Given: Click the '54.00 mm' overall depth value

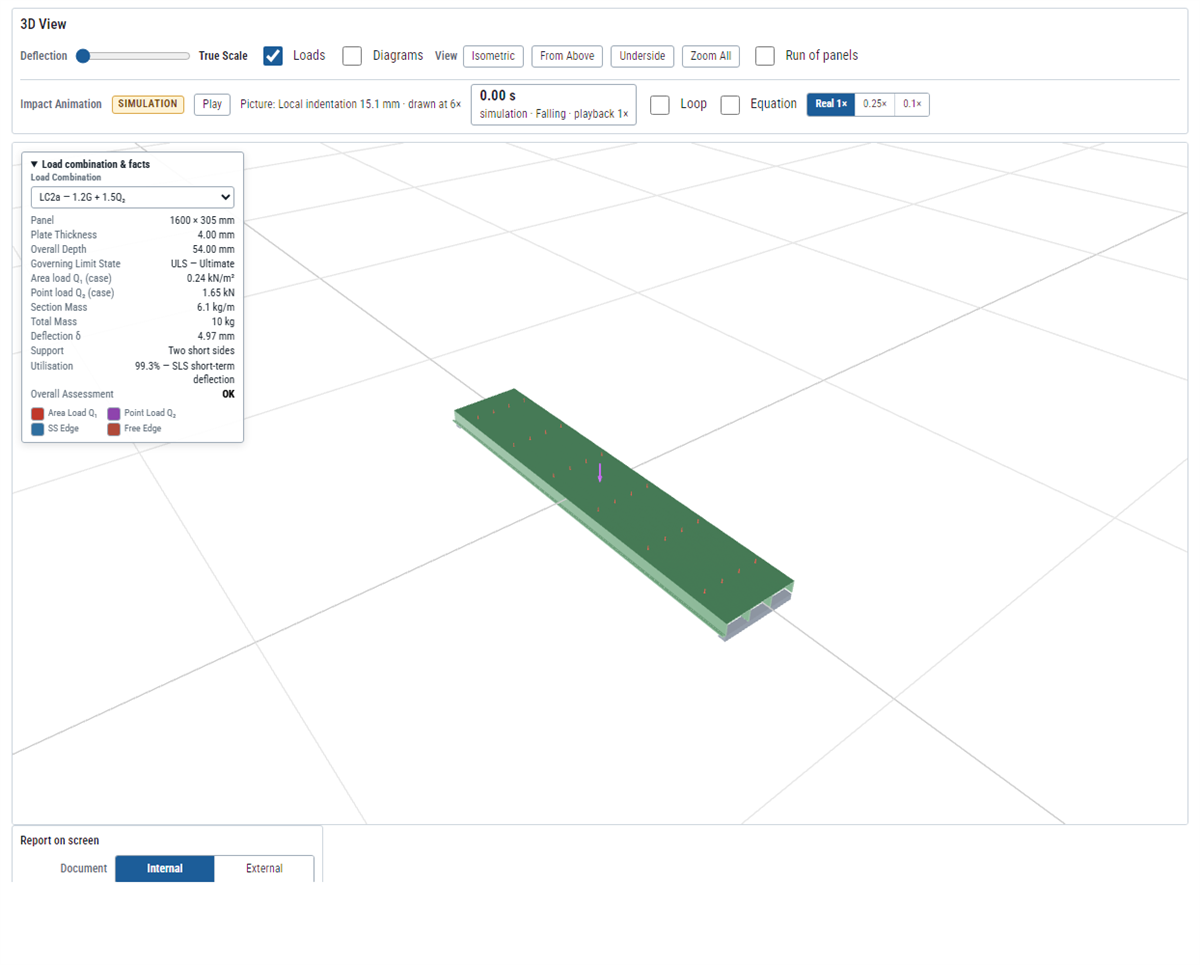Looking at the screenshot, I should point(214,249).
